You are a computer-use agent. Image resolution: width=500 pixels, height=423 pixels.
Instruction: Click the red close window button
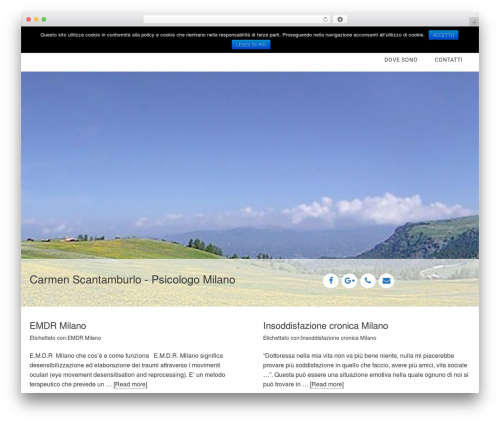(29, 19)
